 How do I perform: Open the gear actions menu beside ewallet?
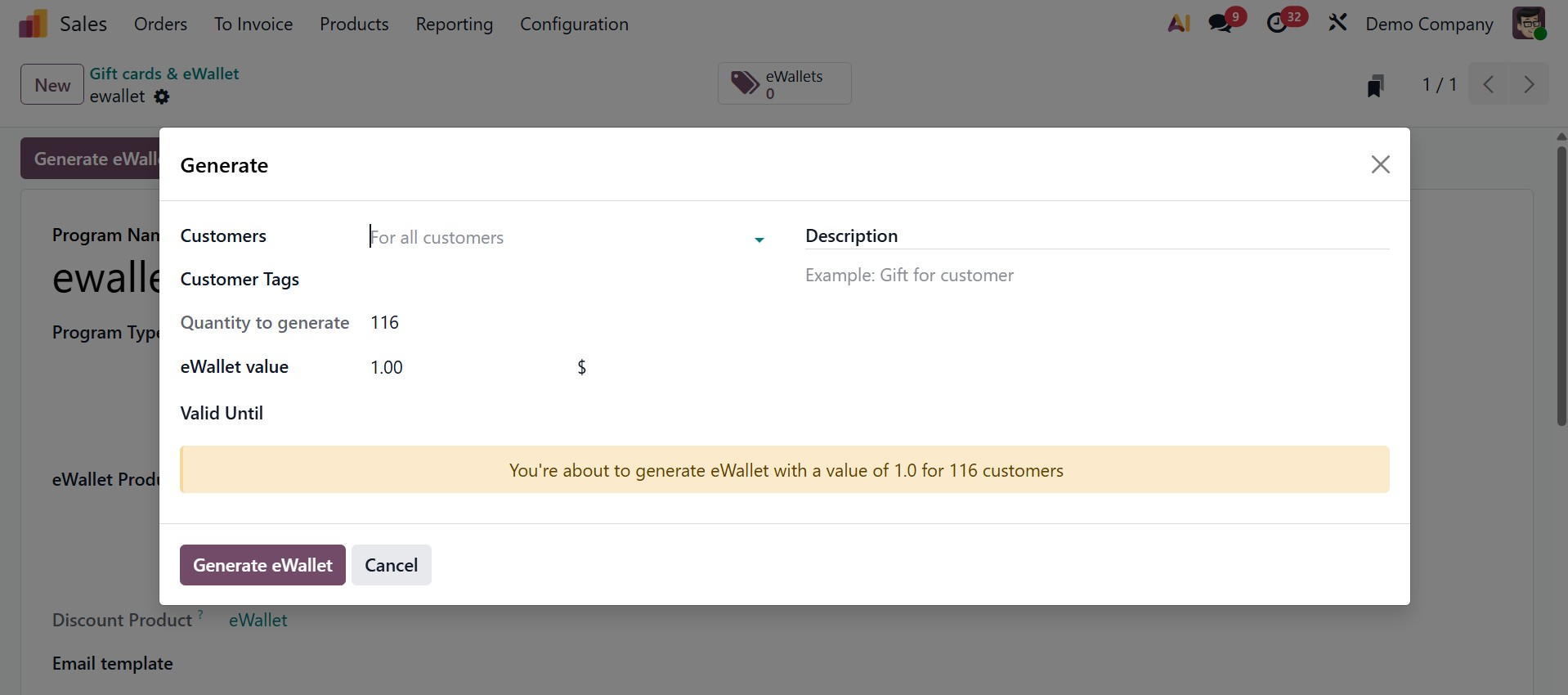[162, 96]
